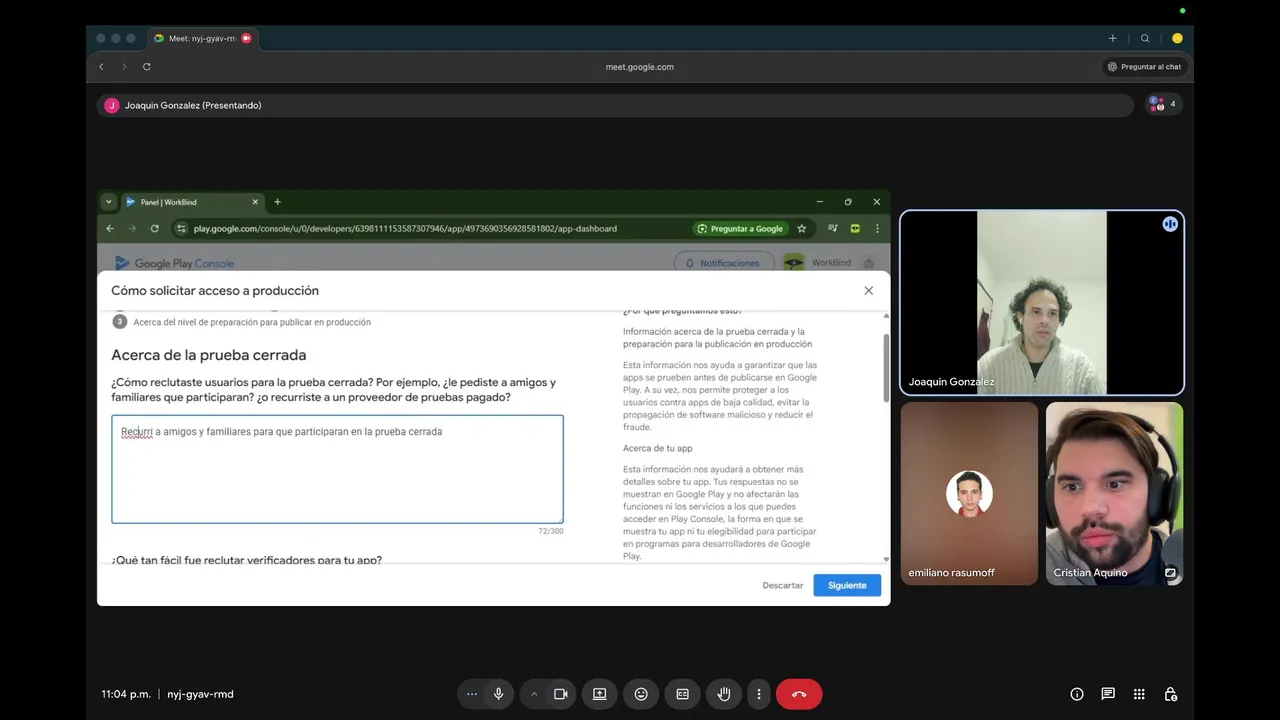
Task: Click the Google Play Console logo
Action: 174,263
